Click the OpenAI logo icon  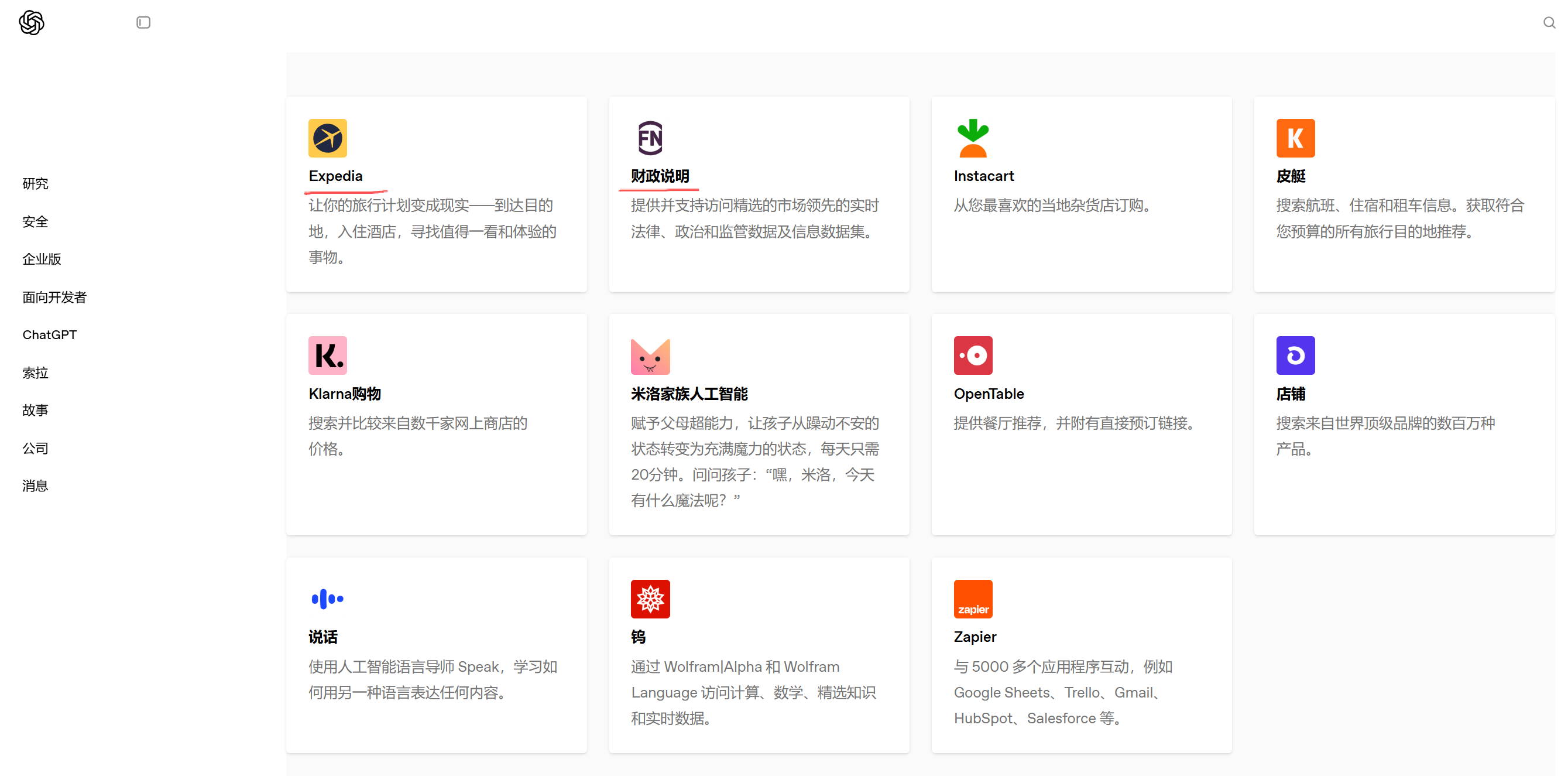[x=32, y=23]
